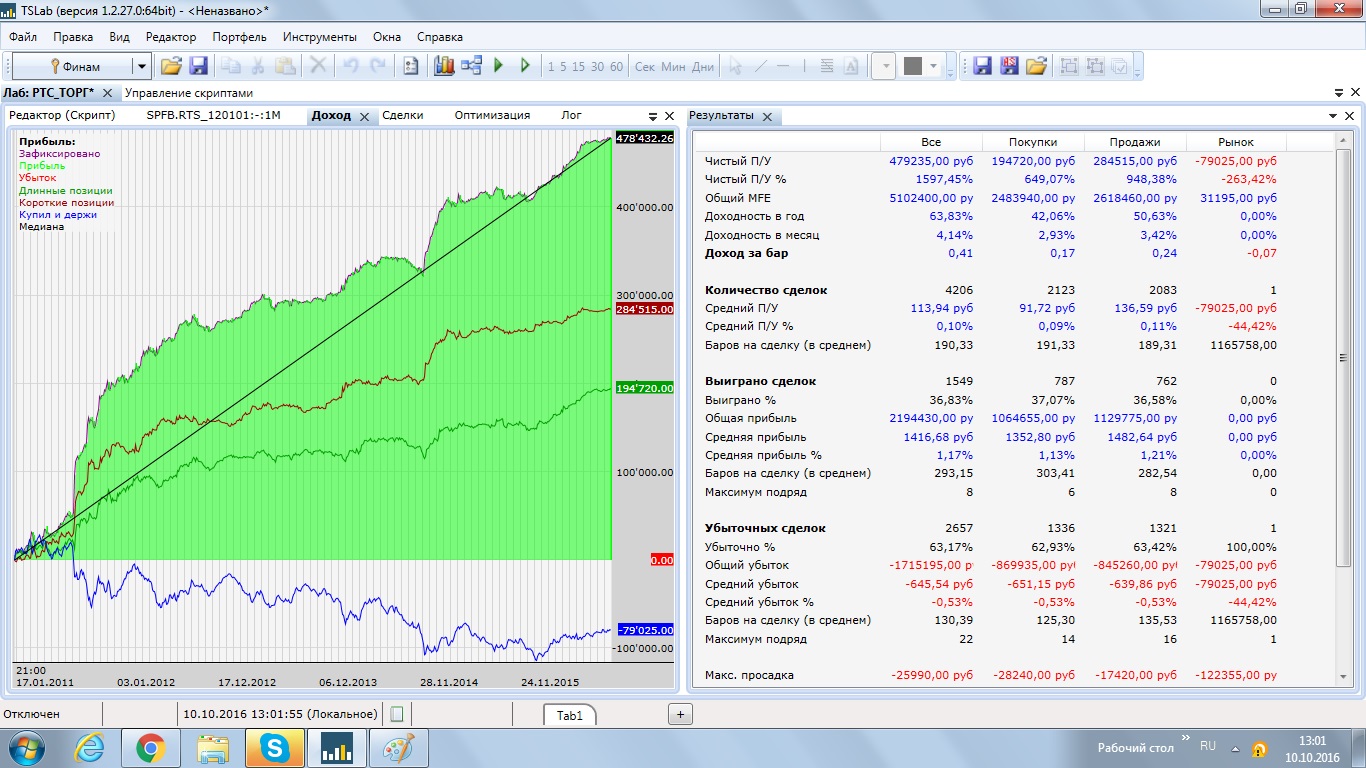1366x768 pixels.
Task: Click the colorful bar chart toolbar icon
Action: click(444, 66)
